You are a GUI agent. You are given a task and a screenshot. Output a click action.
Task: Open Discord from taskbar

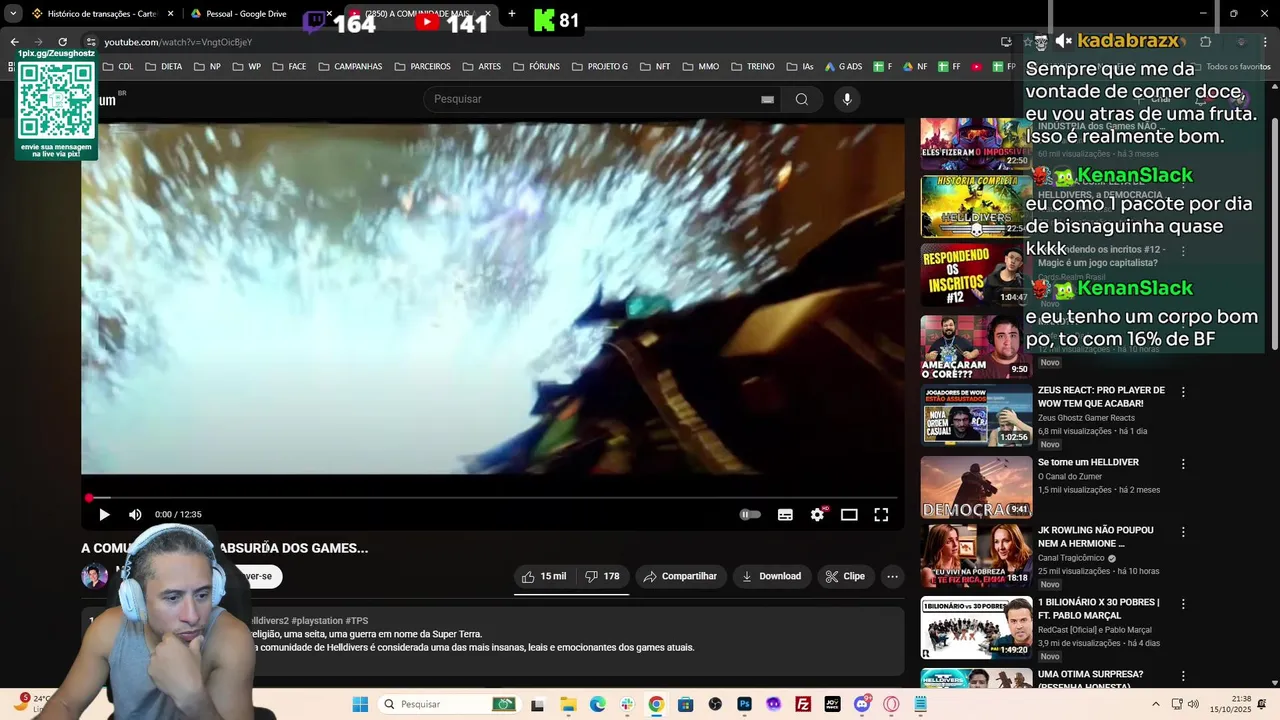click(862, 705)
